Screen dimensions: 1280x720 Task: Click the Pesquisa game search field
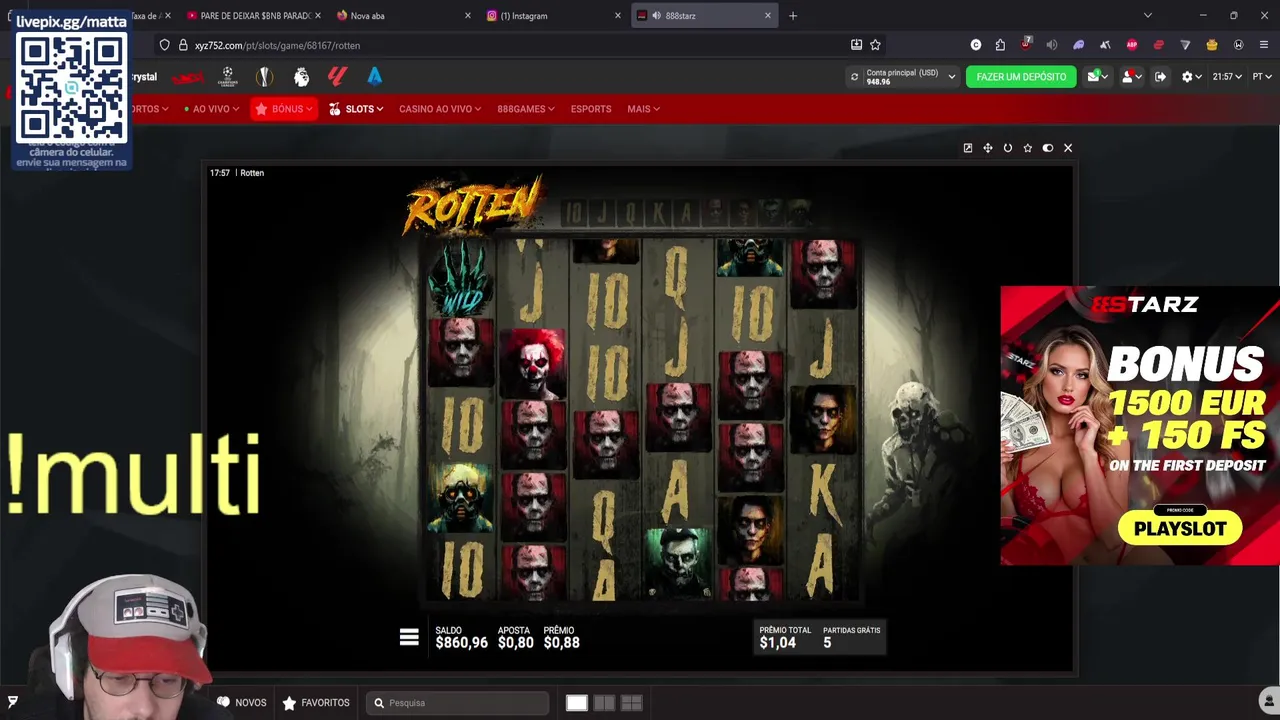[x=457, y=703]
